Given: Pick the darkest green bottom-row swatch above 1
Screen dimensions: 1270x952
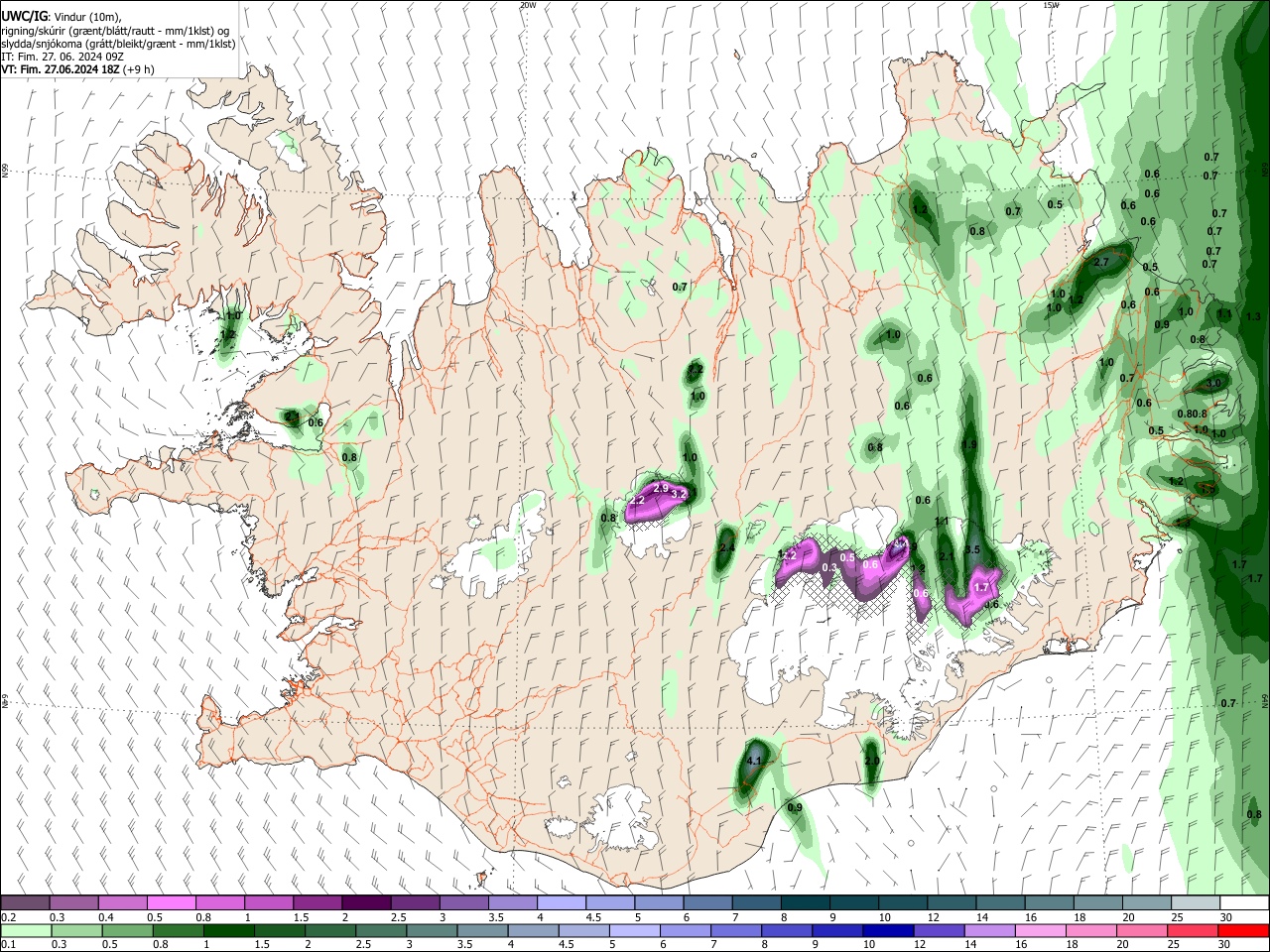Looking at the screenshot, I should [x=228, y=930].
